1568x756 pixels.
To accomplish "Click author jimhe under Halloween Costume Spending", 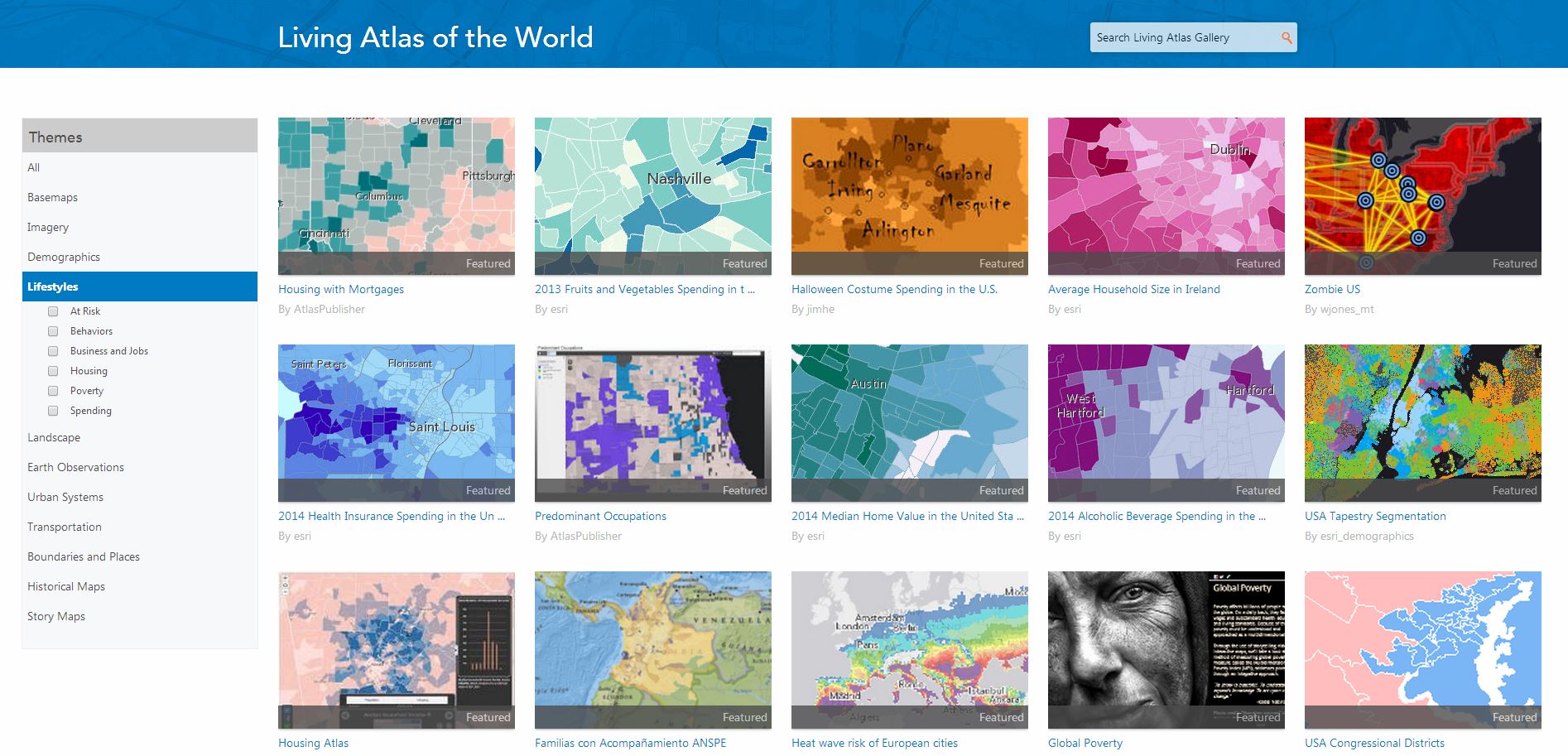I will coord(820,309).
